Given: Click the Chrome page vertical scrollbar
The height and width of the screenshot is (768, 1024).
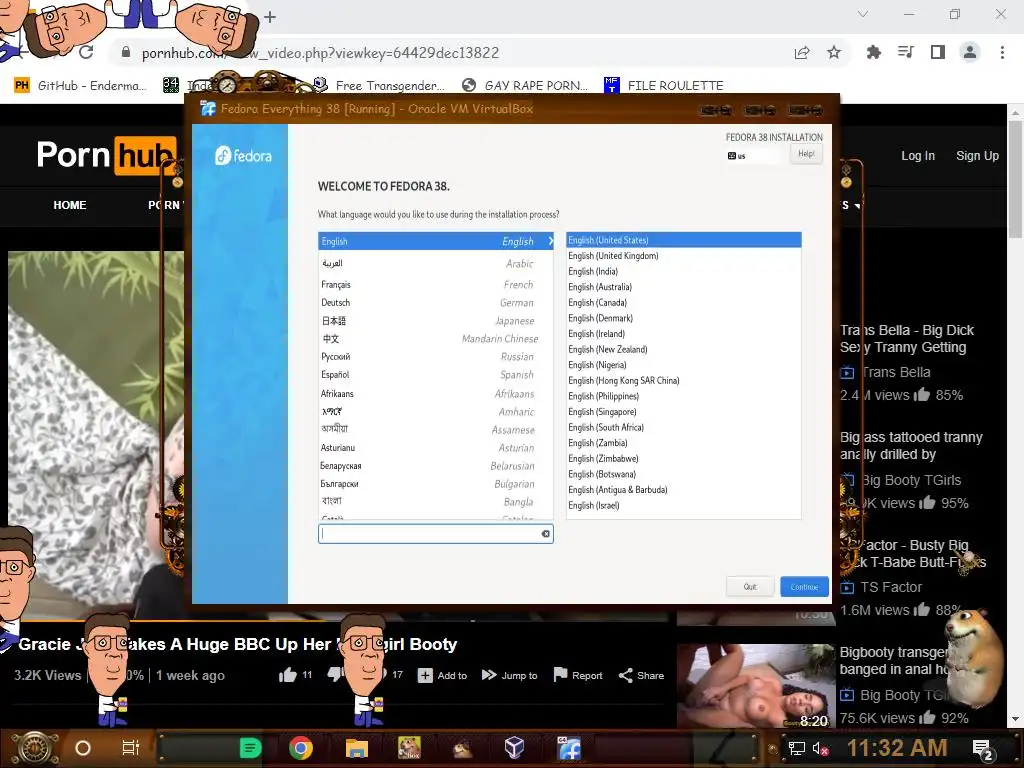Looking at the screenshot, I should [1015, 180].
